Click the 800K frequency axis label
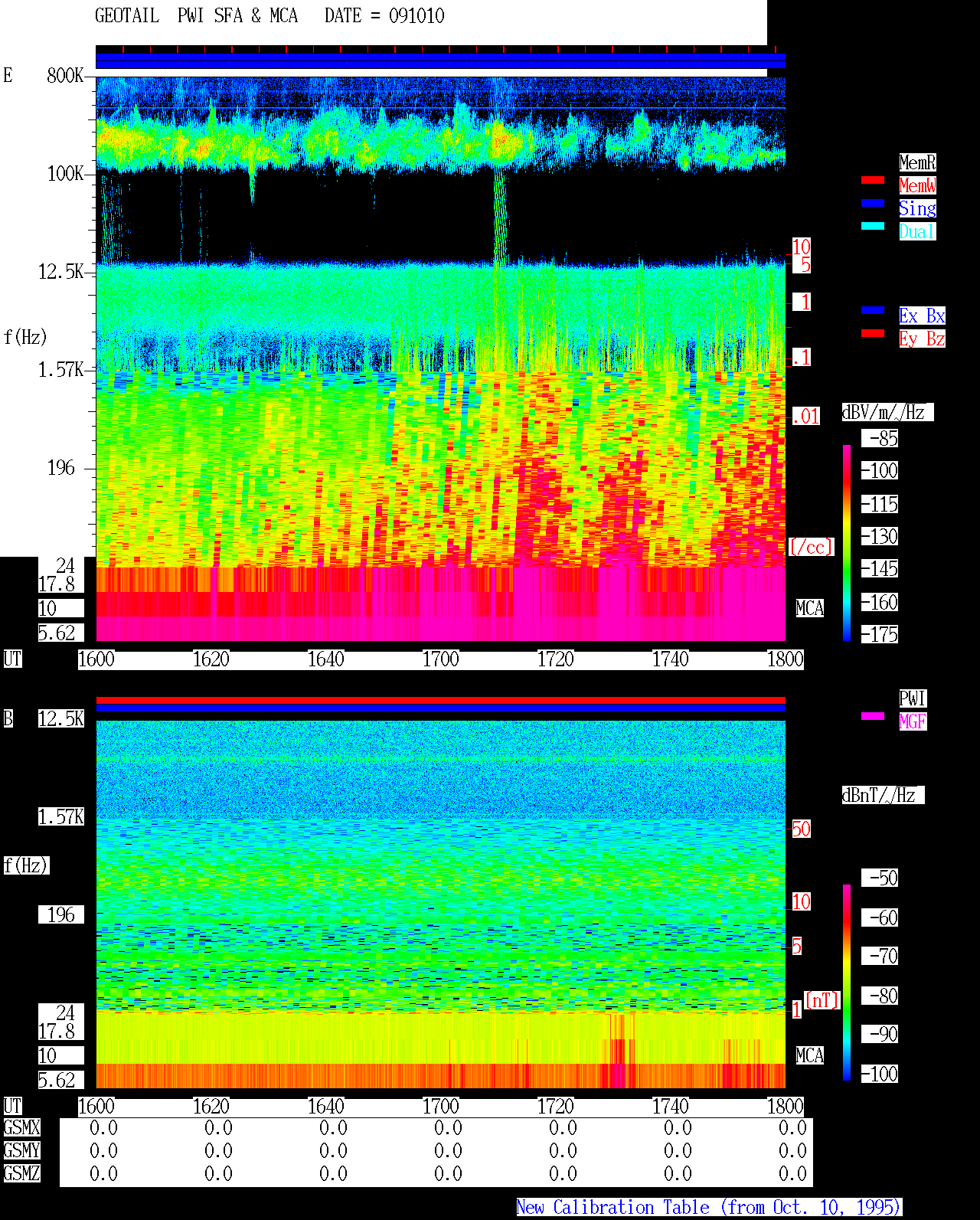Screen dimensions: 980x1220 (65, 76)
